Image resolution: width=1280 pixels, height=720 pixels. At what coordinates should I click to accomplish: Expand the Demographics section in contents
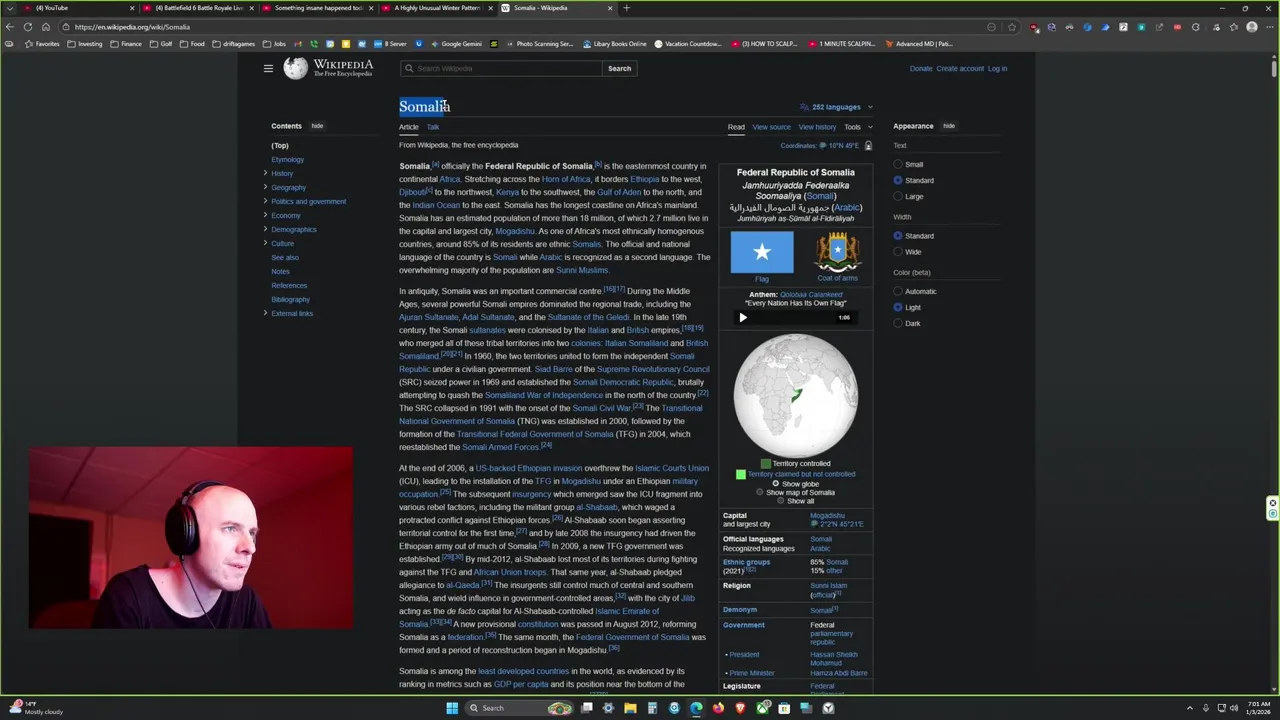(265, 229)
